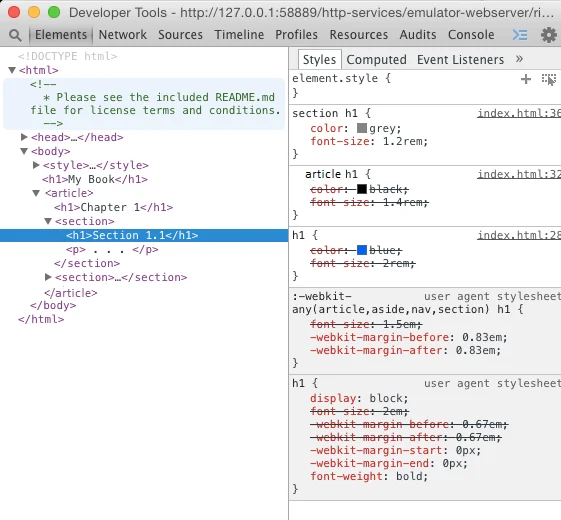Select the DOCTYPE html row
This screenshot has height=520, width=561.
pyautogui.click(x=68, y=56)
